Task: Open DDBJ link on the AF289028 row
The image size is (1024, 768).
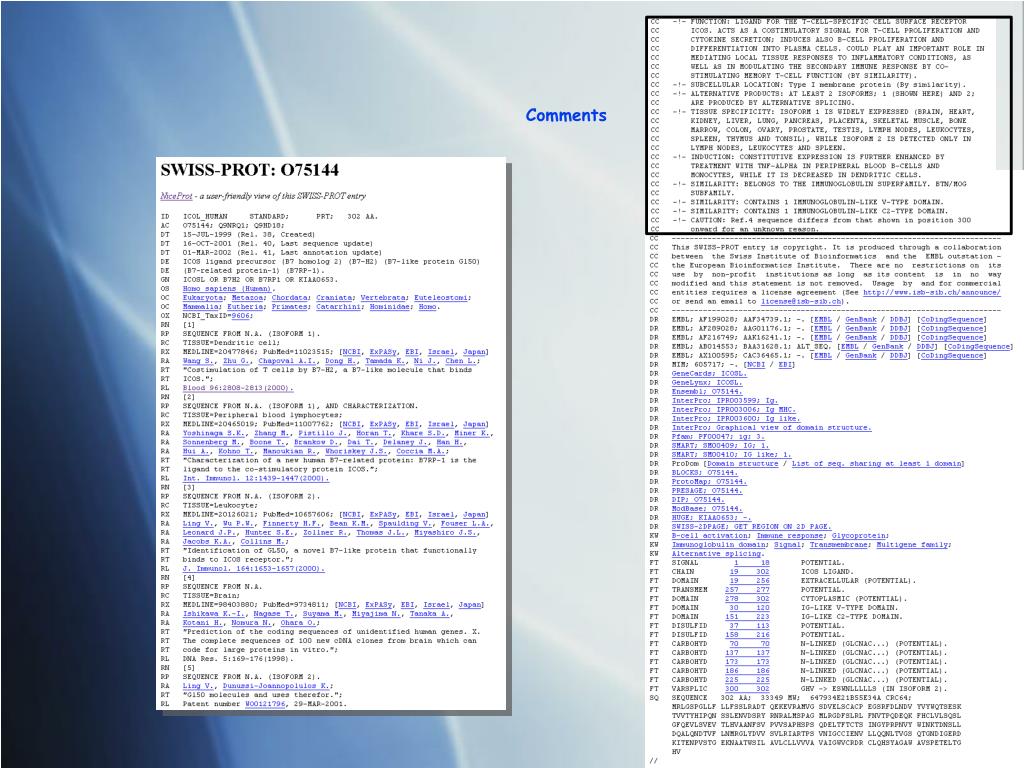Action: coord(899,329)
